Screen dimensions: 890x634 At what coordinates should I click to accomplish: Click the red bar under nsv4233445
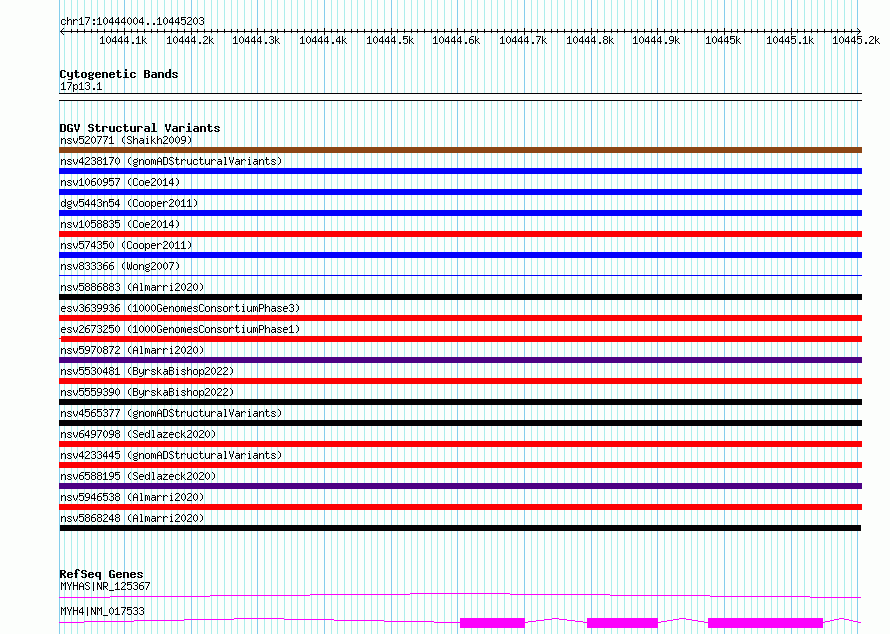coord(460,465)
